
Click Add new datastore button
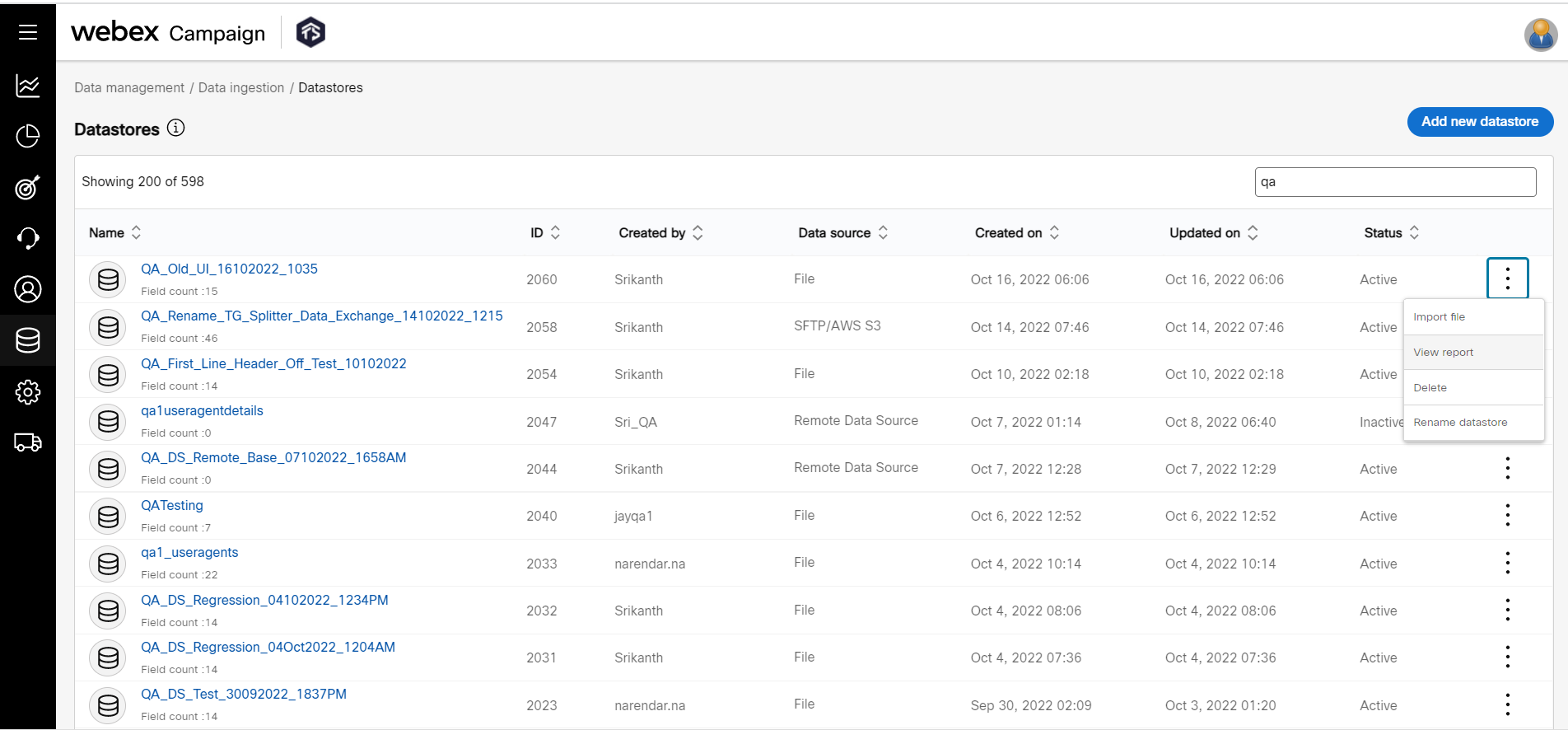point(1480,122)
